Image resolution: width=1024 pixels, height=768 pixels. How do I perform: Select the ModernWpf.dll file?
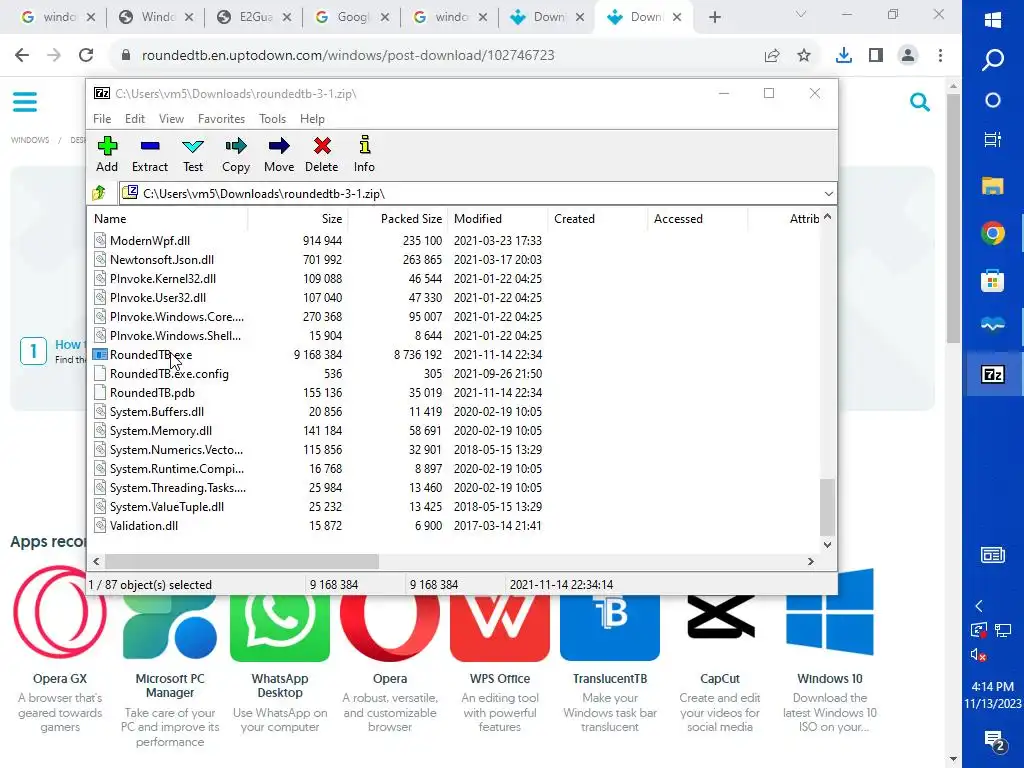[x=150, y=241]
